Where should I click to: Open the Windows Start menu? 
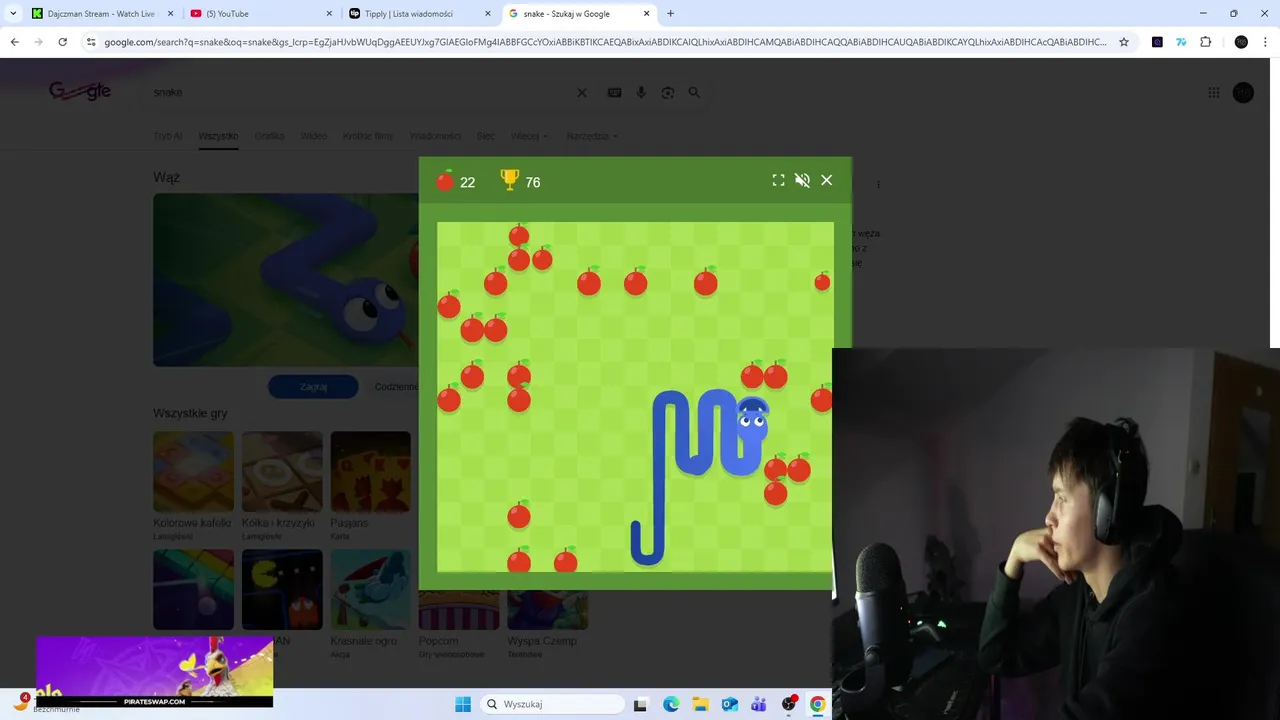coord(463,704)
